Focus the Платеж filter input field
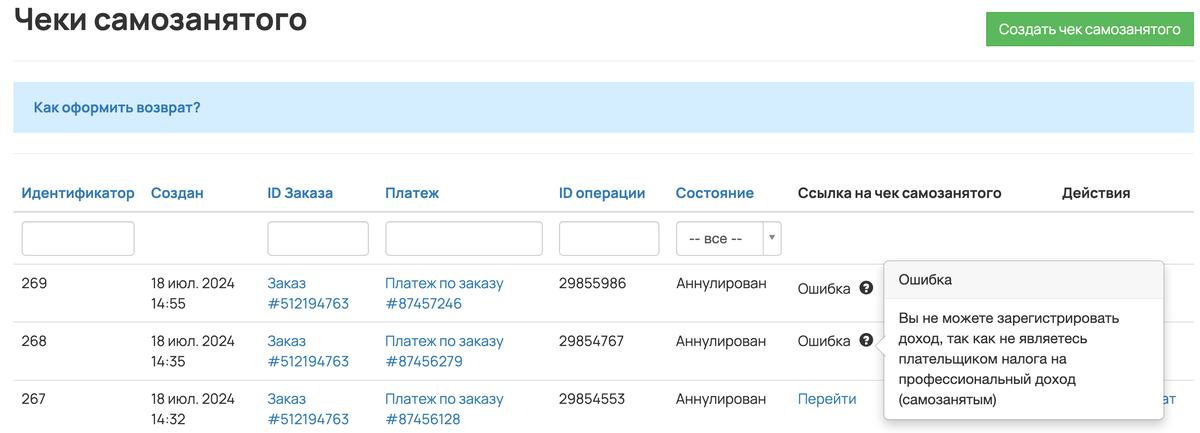Viewport: 1200px width, 433px height. pyautogui.click(x=464, y=239)
